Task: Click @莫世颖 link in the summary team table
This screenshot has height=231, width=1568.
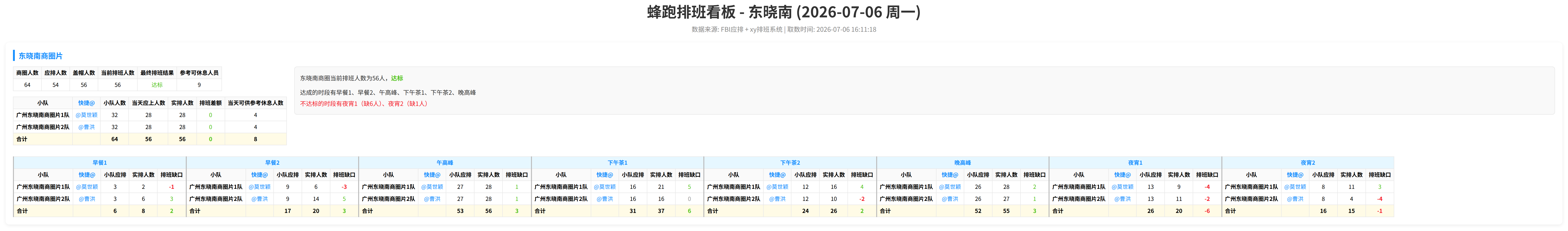Action: click(86, 115)
